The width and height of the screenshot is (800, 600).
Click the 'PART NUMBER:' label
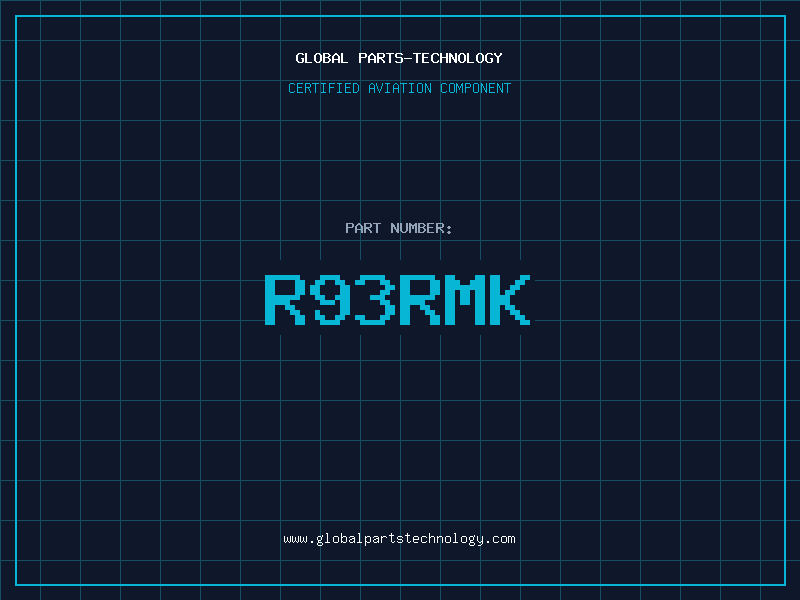[399, 228]
